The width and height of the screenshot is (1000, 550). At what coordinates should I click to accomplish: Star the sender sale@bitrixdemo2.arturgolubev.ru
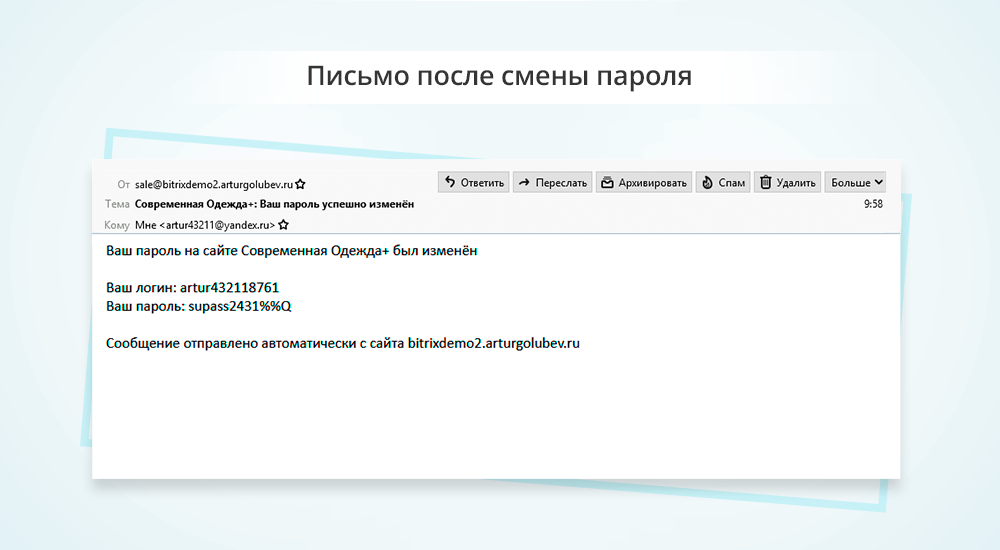(300, 184)
